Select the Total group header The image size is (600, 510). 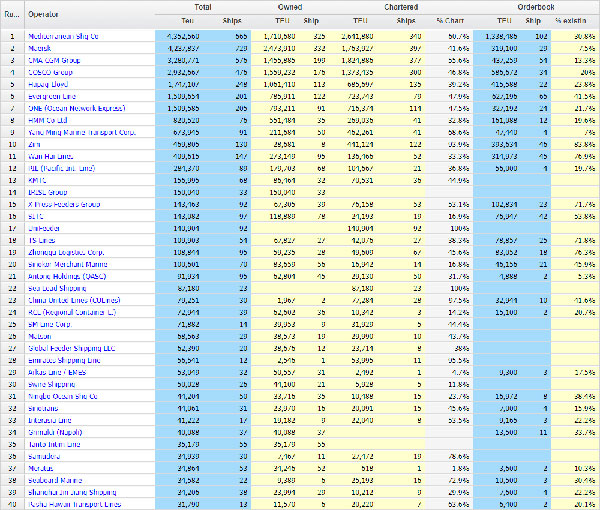(202, 7)
